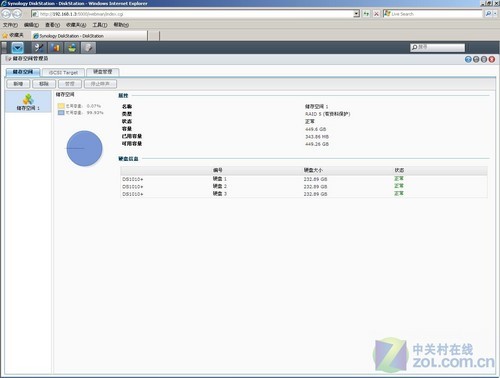The width and height of the screenshot is (500, 378).
Task: Open a new blank browser tab
Action: pos(153,36)
